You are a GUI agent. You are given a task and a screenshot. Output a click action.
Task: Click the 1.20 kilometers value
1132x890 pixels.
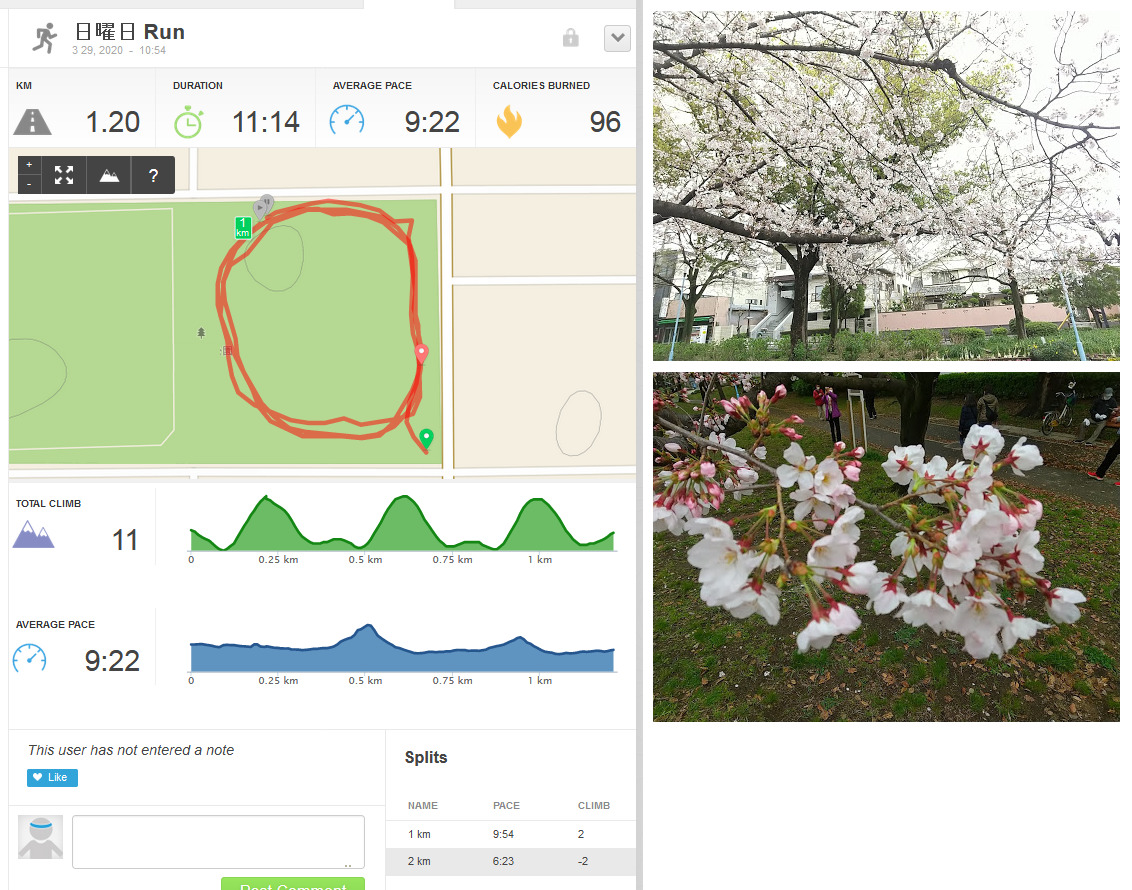[113, 122]
